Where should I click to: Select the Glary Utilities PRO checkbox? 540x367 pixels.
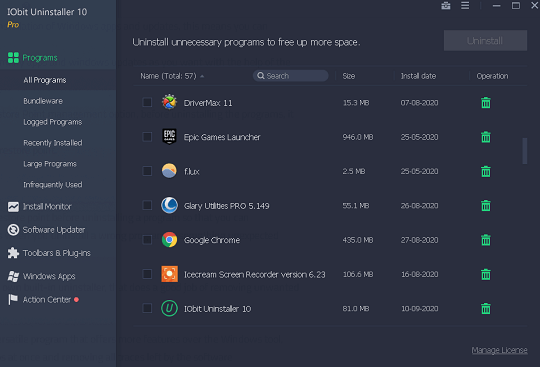[147, 205]
